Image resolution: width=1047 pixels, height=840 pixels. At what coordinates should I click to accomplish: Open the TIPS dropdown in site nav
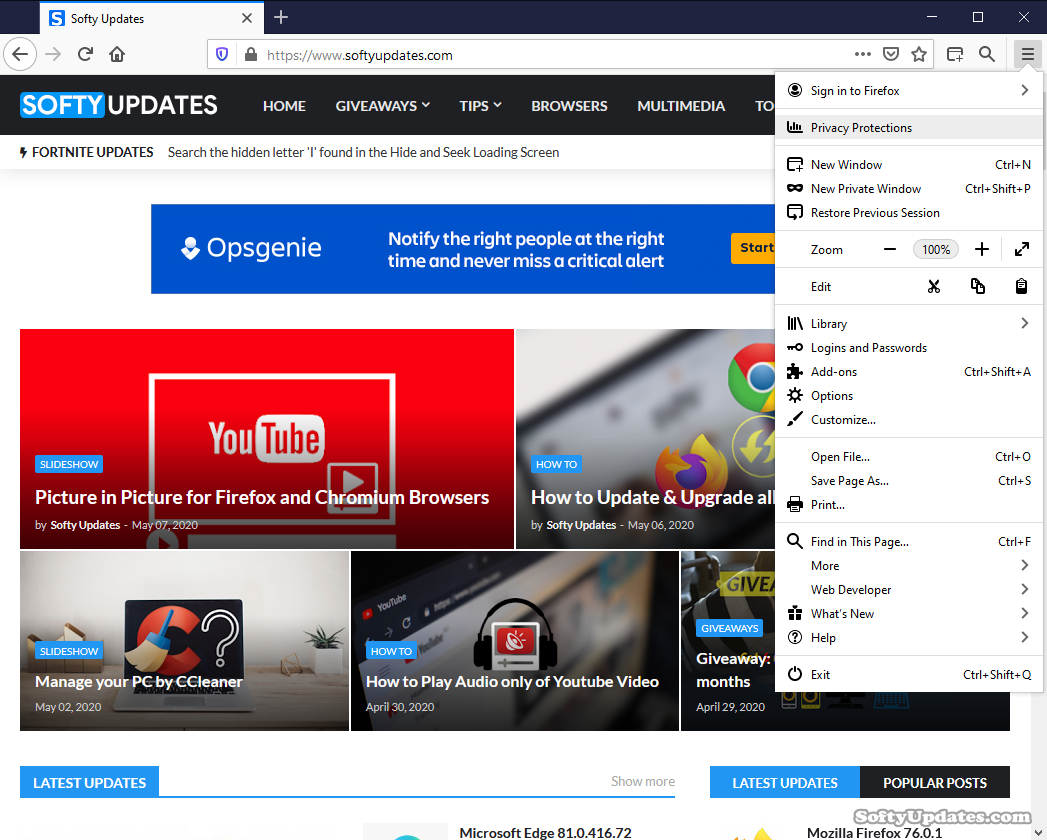(x=480, y=106)
